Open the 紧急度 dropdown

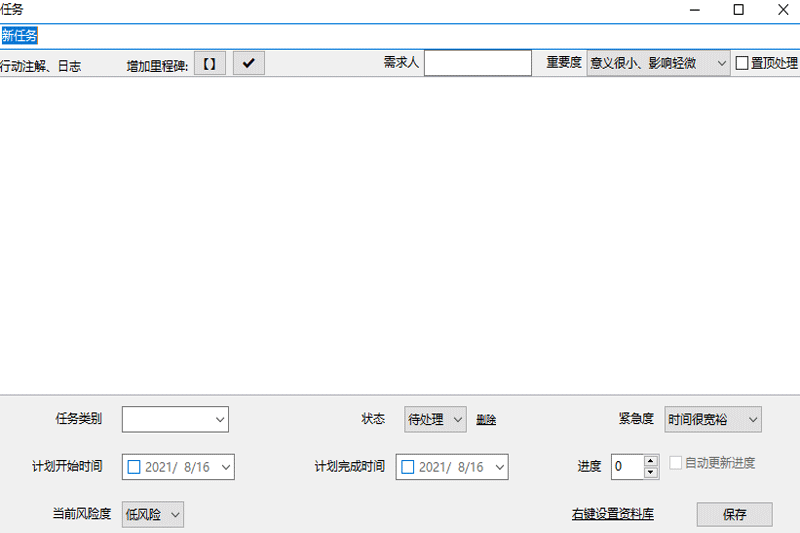713,419
